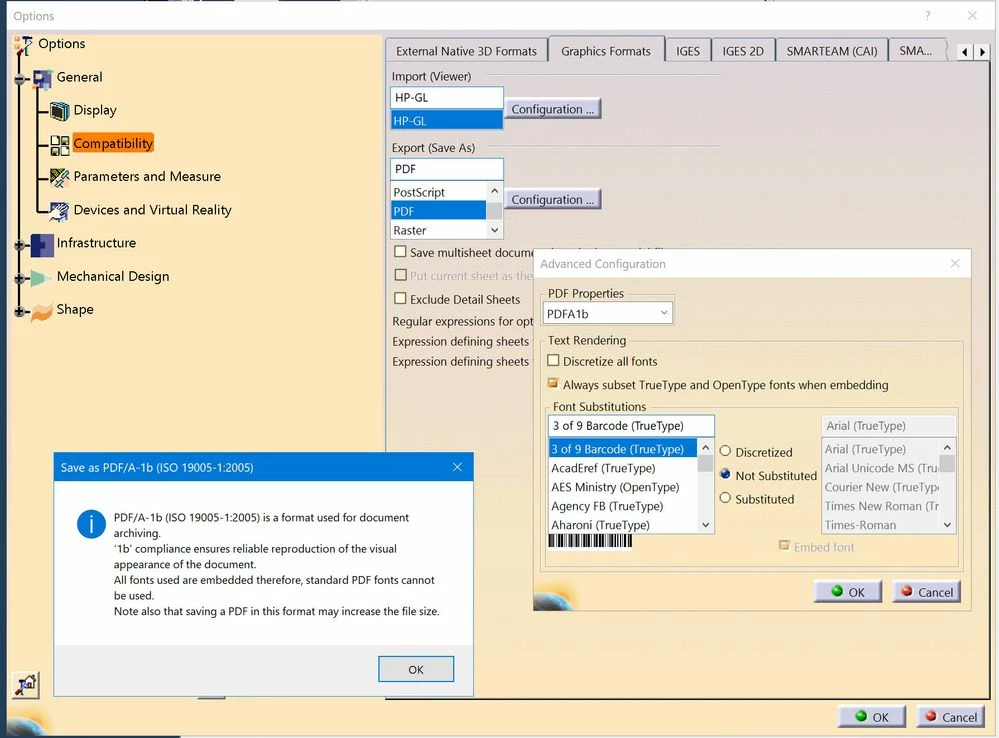Collapse the General tree node
999x738 pixels.
20,79
